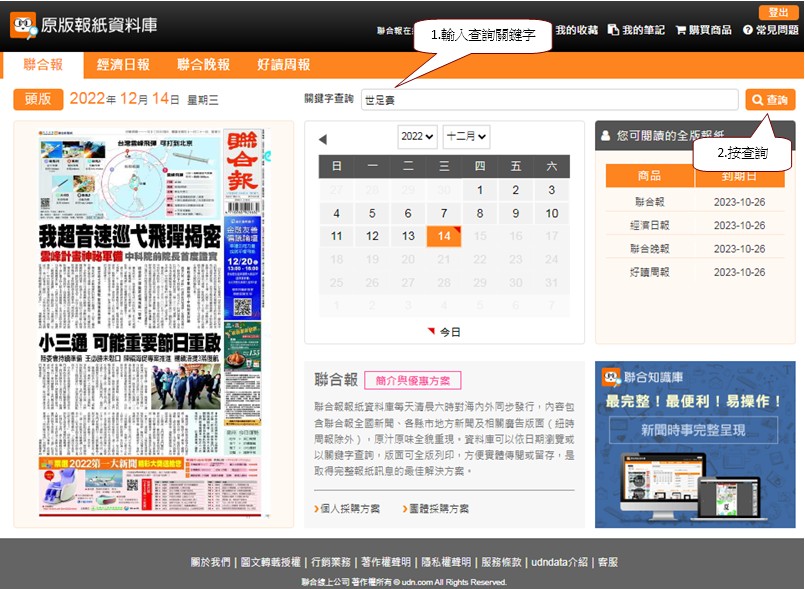Click the 查詢 search magnifier button
This screenshot has height=589, width=805.
(x=770, y=100)
